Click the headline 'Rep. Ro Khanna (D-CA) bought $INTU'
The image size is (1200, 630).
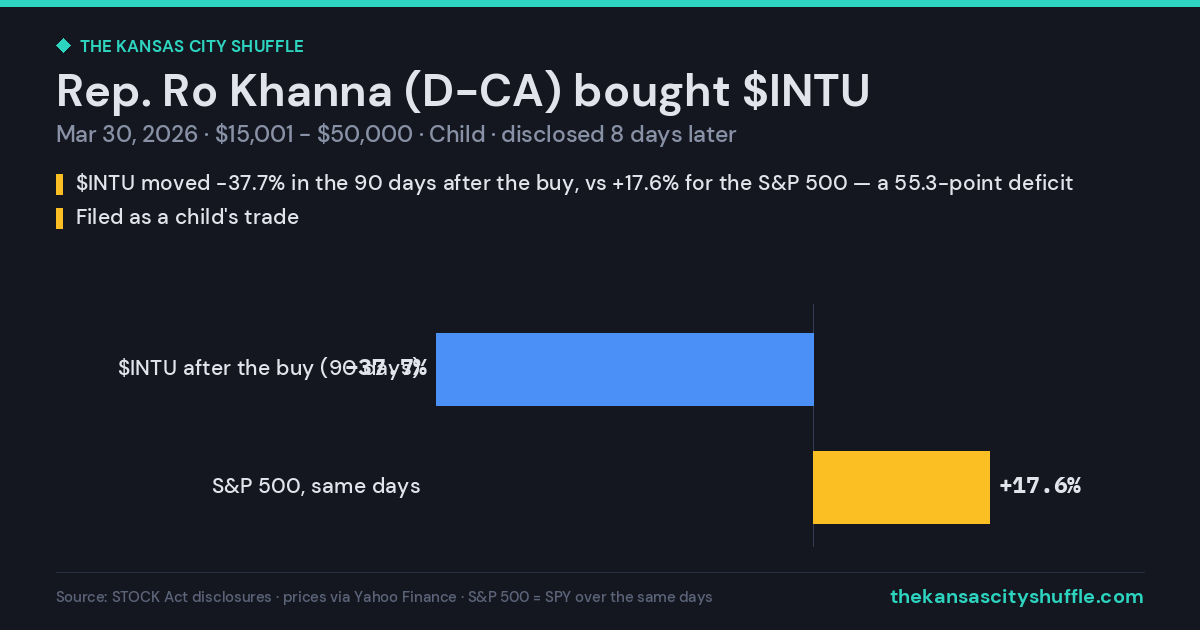(463, 91)
